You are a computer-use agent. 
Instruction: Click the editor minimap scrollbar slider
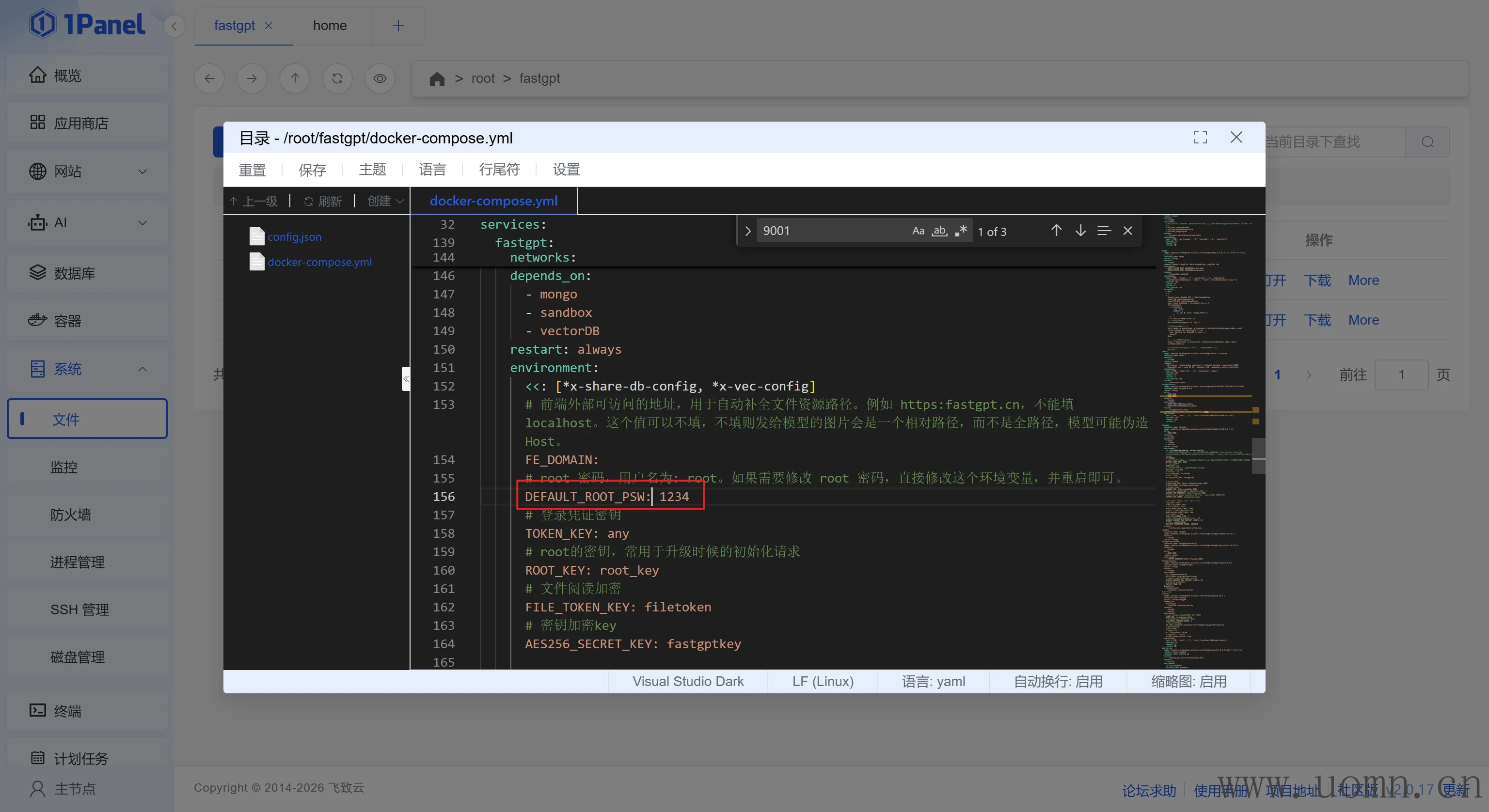click(1258, 455)
